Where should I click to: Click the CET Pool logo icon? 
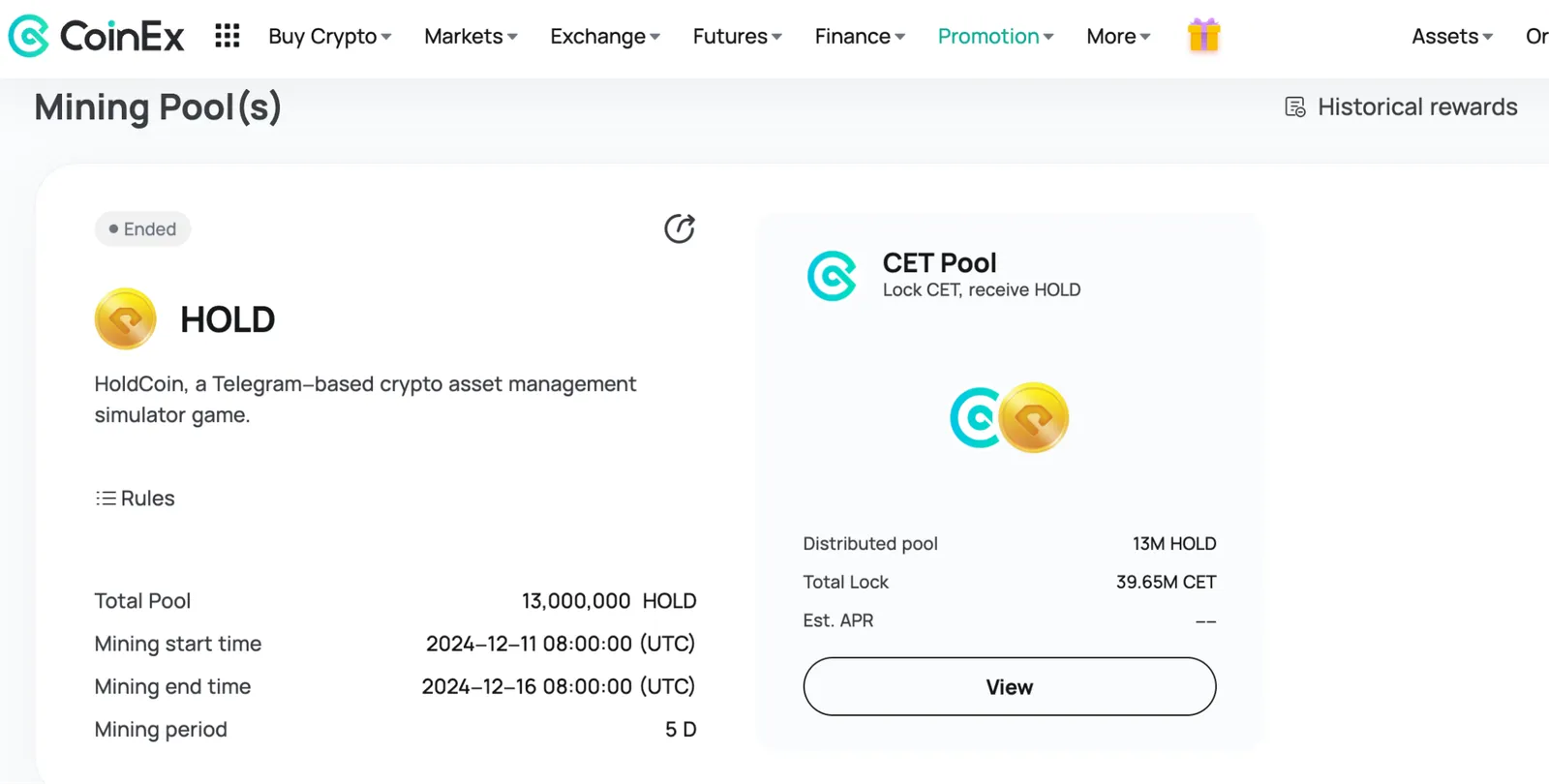coord(833,276)
